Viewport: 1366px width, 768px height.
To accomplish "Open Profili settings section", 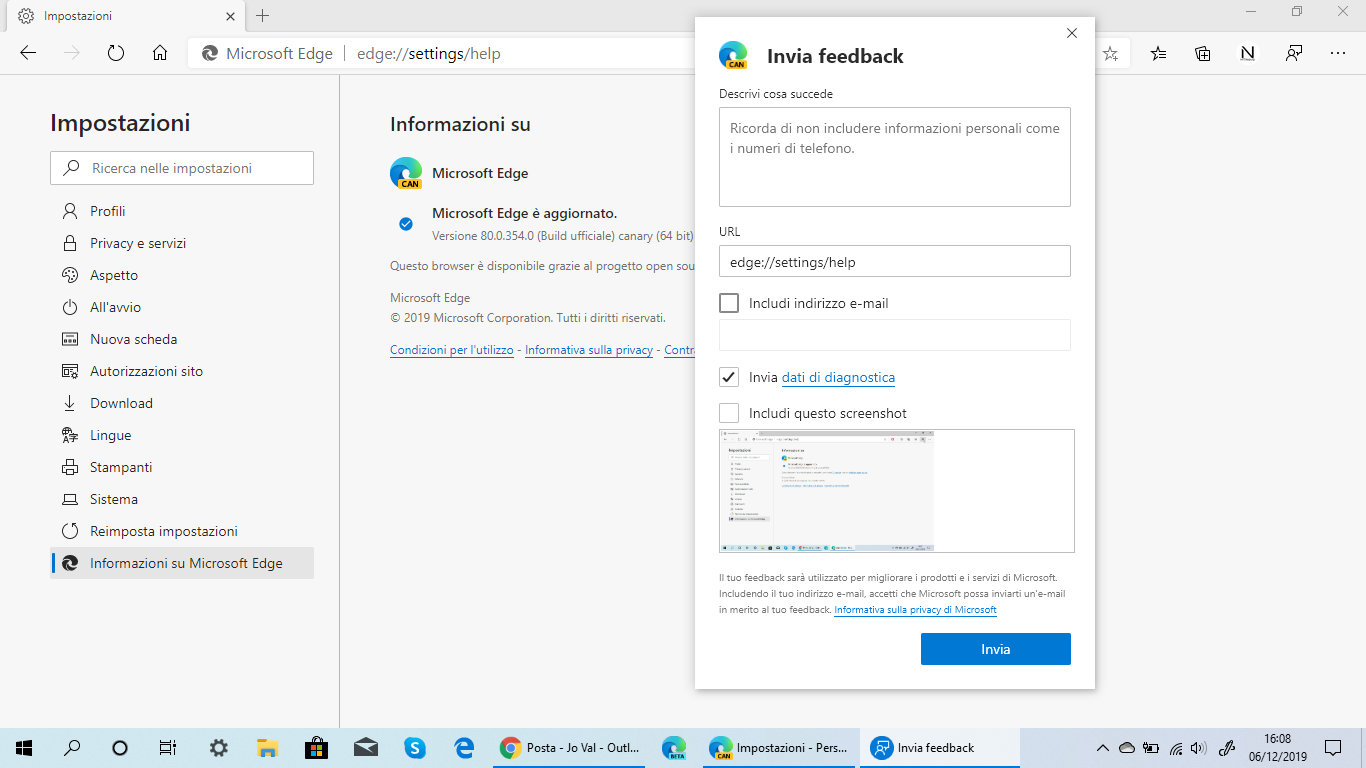I will (182, 211).
